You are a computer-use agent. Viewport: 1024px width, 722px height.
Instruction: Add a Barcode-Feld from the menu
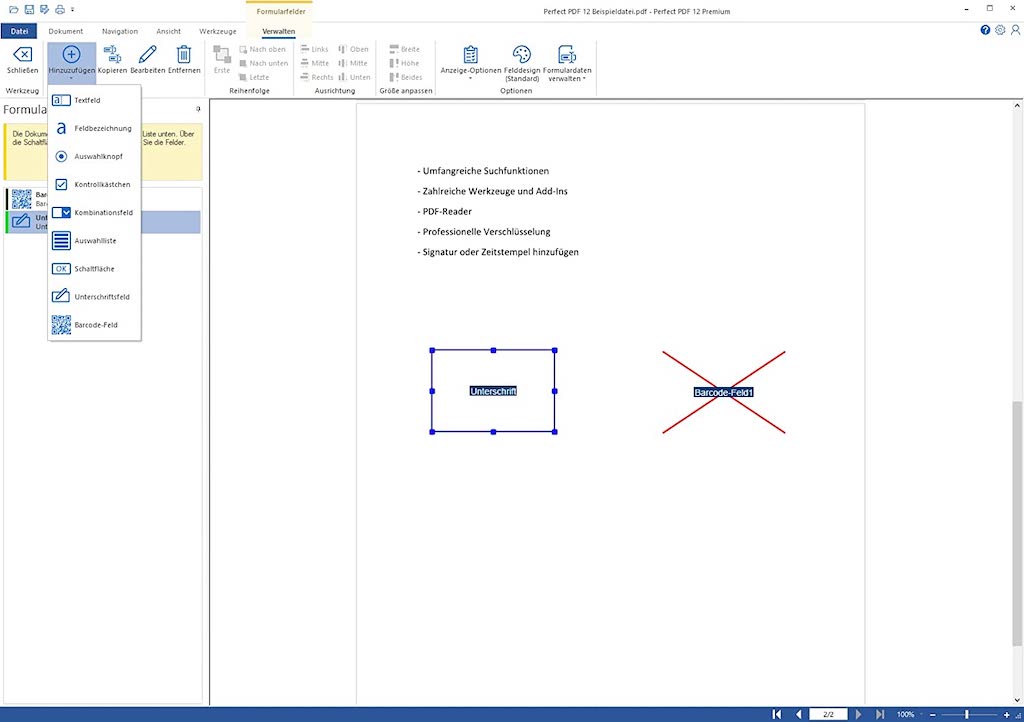95,325
